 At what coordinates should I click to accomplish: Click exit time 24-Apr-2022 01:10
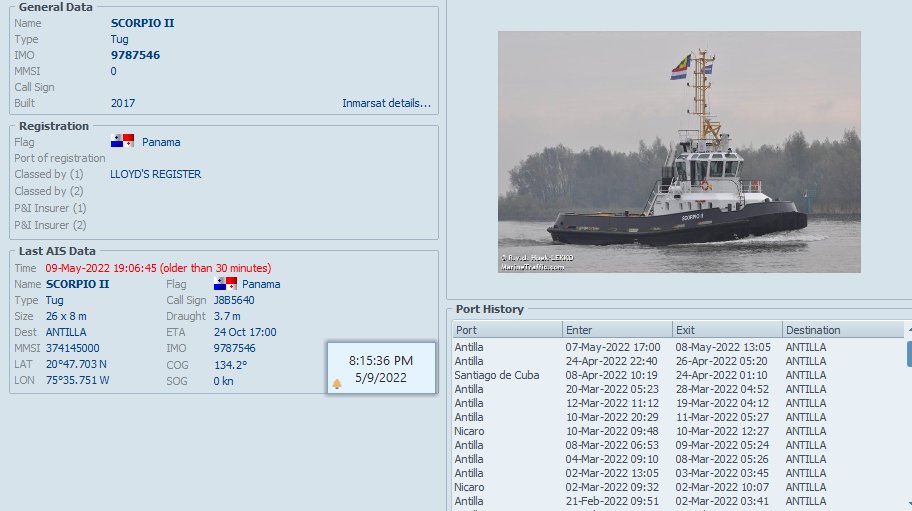(x=721, y=375)
